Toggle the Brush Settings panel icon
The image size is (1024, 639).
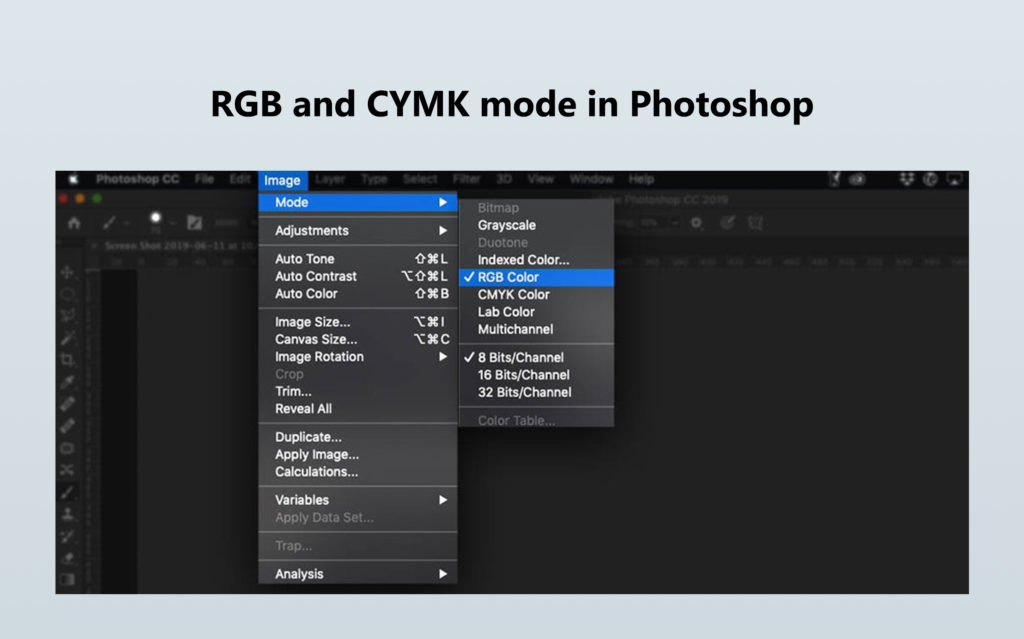click(194, 223)
